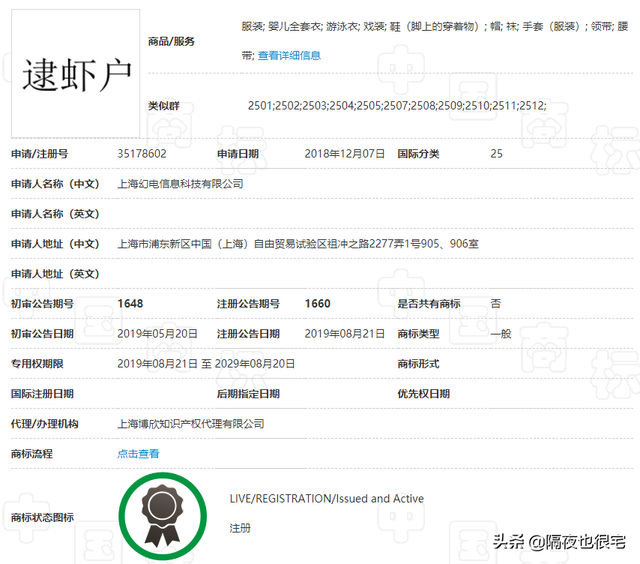Click the 商标状态图标 label

pos(42,517)
